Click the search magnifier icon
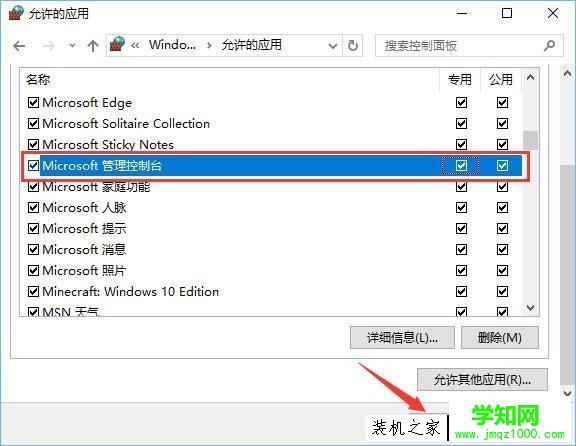Viewport: 576px width, 446px height. tap(550, 46)
